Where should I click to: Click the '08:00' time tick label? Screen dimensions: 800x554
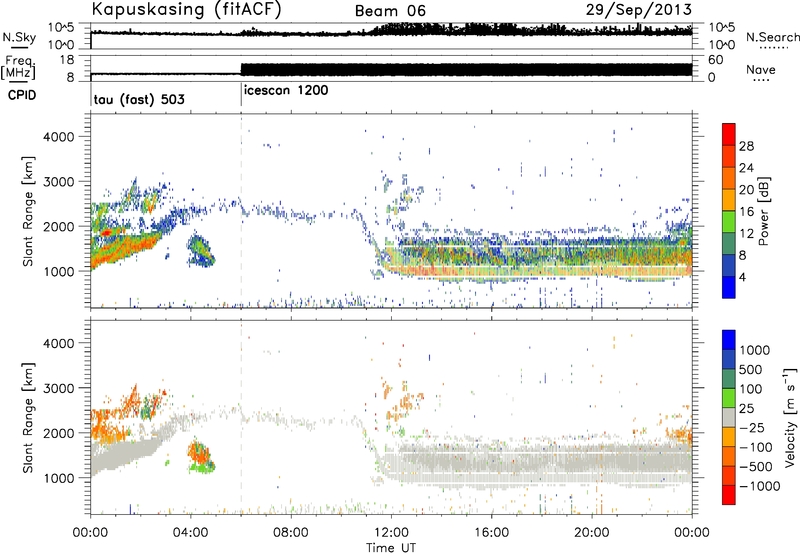pyautogui.click(x=291, y=533)
